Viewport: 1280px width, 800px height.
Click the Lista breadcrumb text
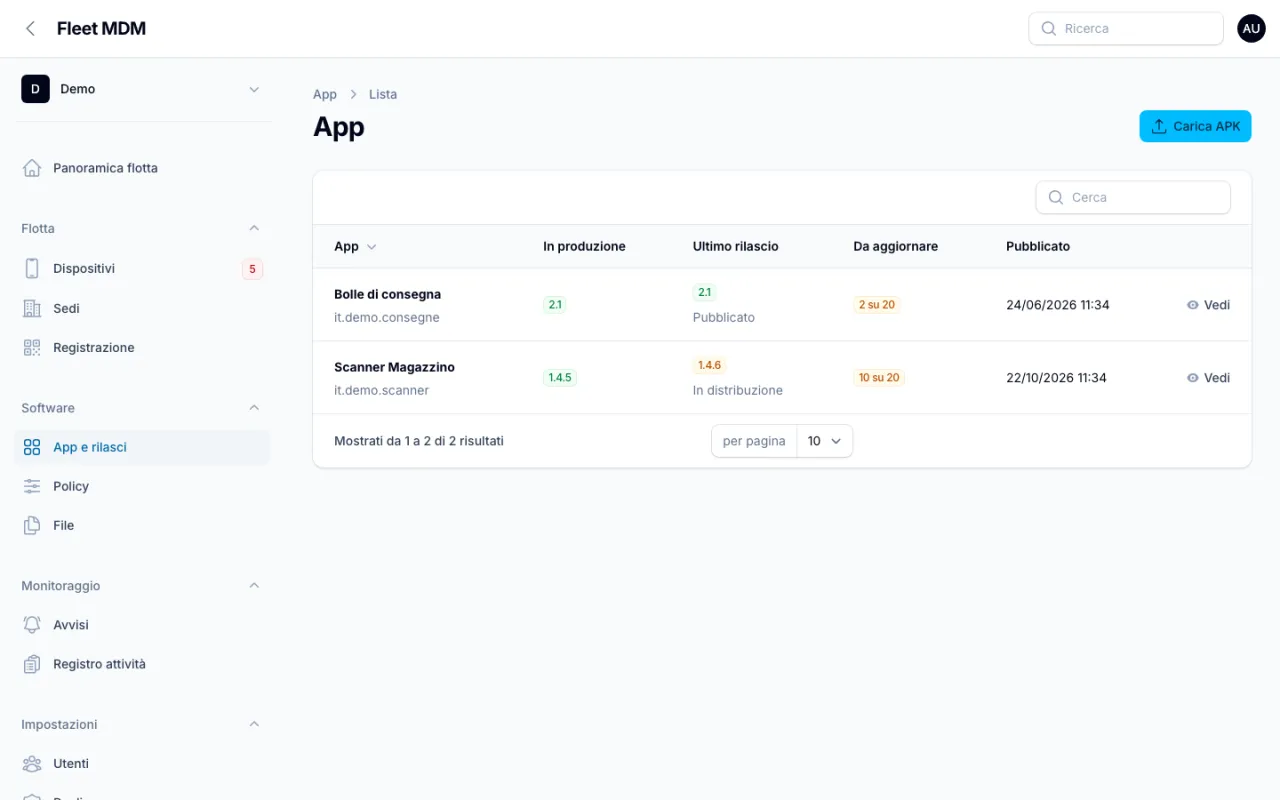click(x=383, y=94)
